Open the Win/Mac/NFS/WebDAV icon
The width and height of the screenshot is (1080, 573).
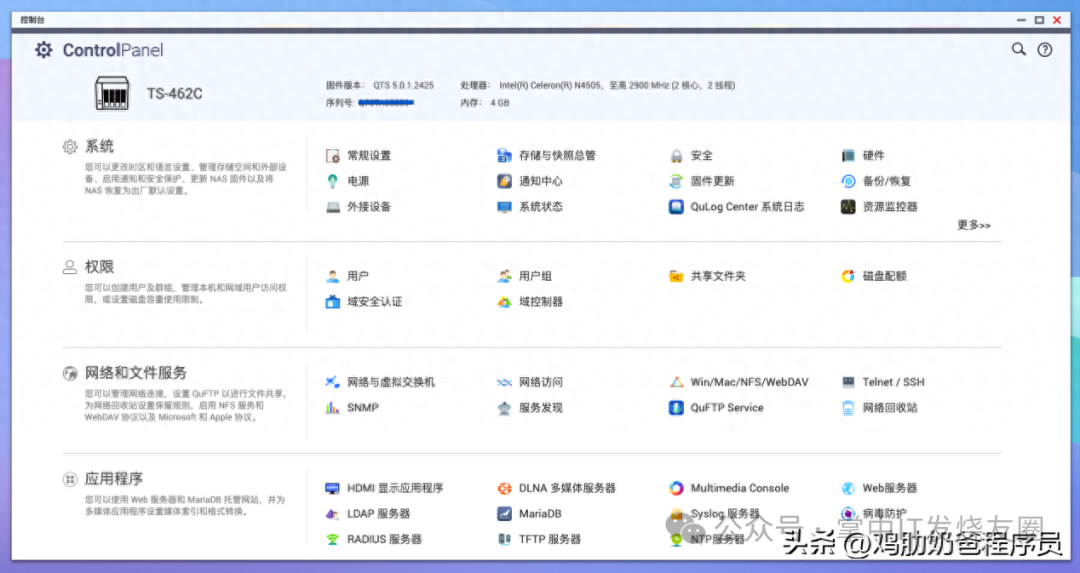click(x=676, y=382)
